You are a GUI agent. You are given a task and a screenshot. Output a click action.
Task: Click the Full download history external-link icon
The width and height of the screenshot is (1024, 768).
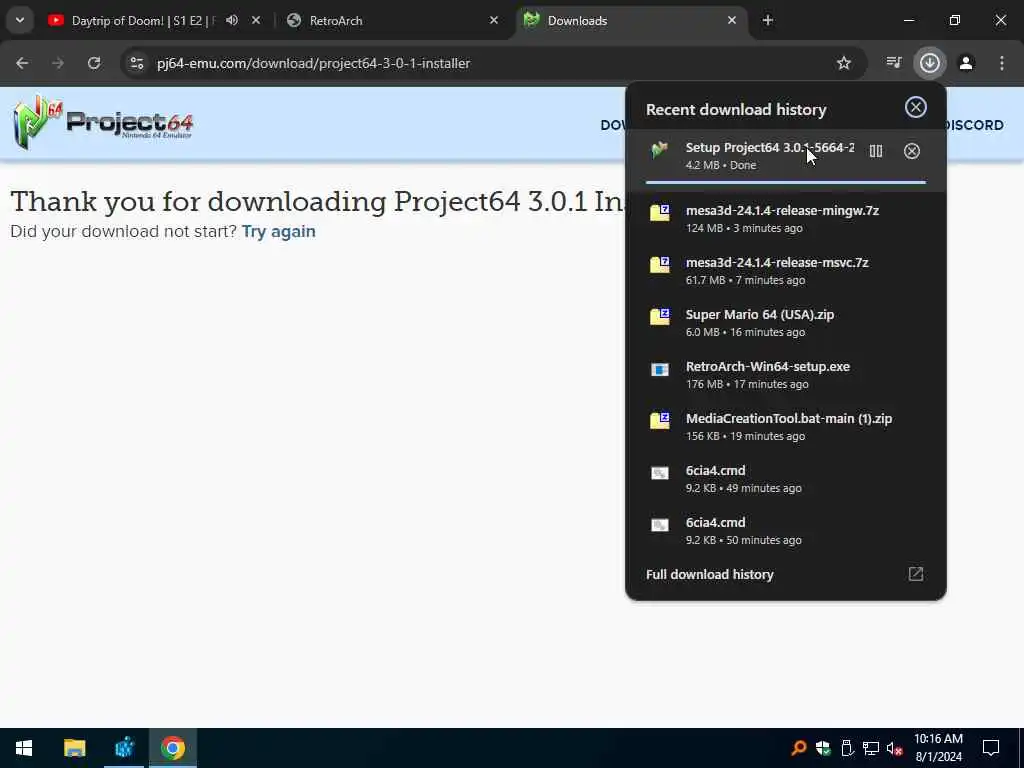pos(916,574)
